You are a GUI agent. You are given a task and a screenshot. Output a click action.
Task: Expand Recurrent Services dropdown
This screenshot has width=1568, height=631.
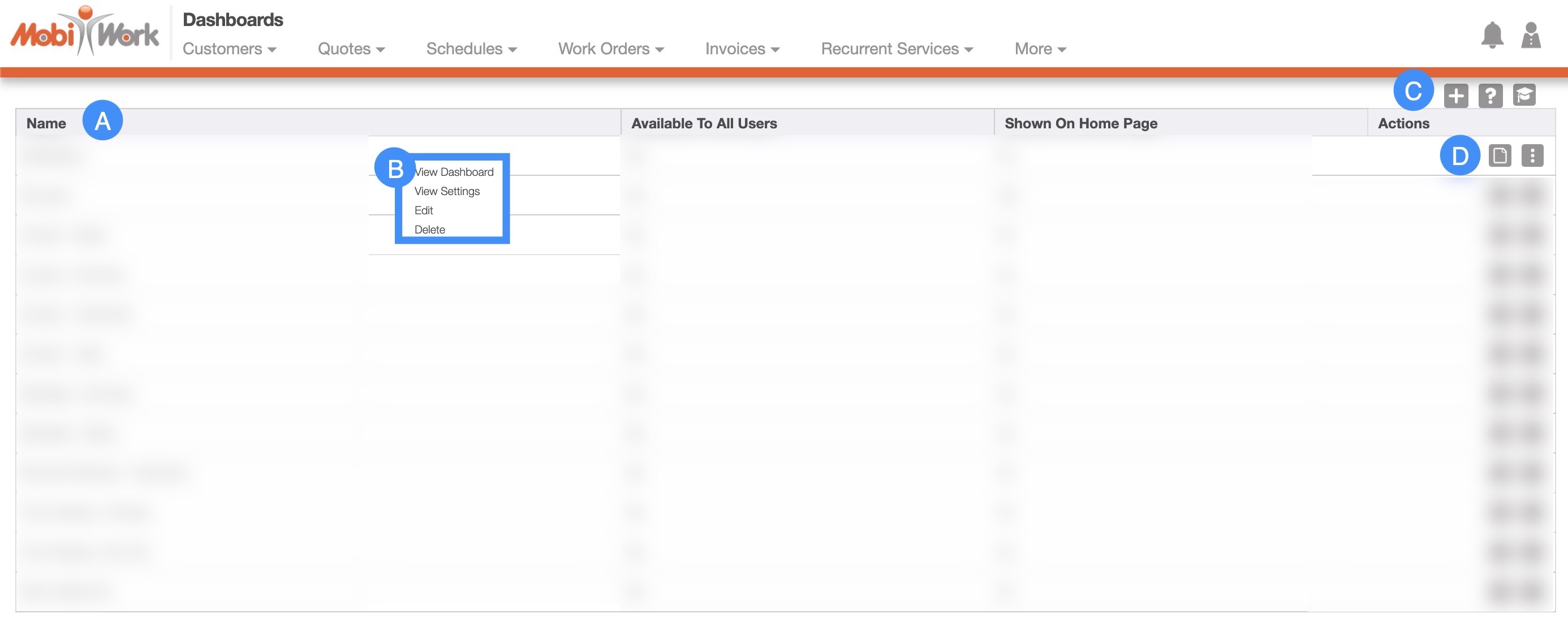897,49
